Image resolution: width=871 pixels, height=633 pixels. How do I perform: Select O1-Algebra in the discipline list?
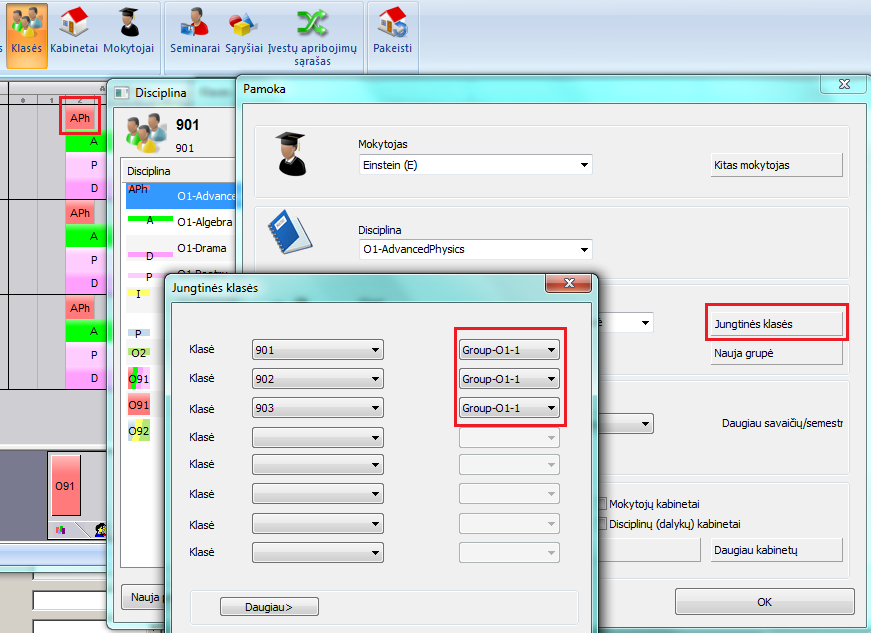pos(205,222)
